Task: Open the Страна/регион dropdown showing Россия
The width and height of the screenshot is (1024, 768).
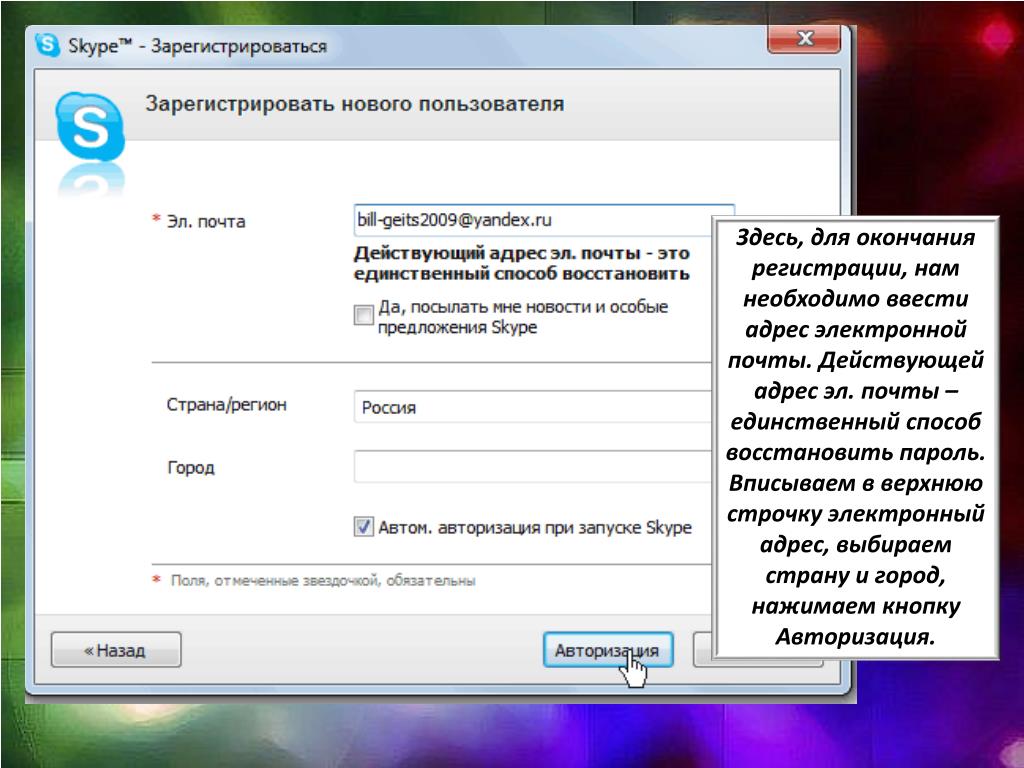Action: [532, 407]
